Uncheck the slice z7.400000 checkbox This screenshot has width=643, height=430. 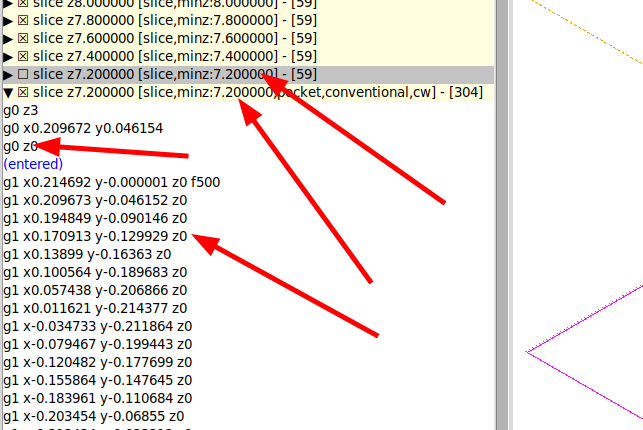click(23, 56)
